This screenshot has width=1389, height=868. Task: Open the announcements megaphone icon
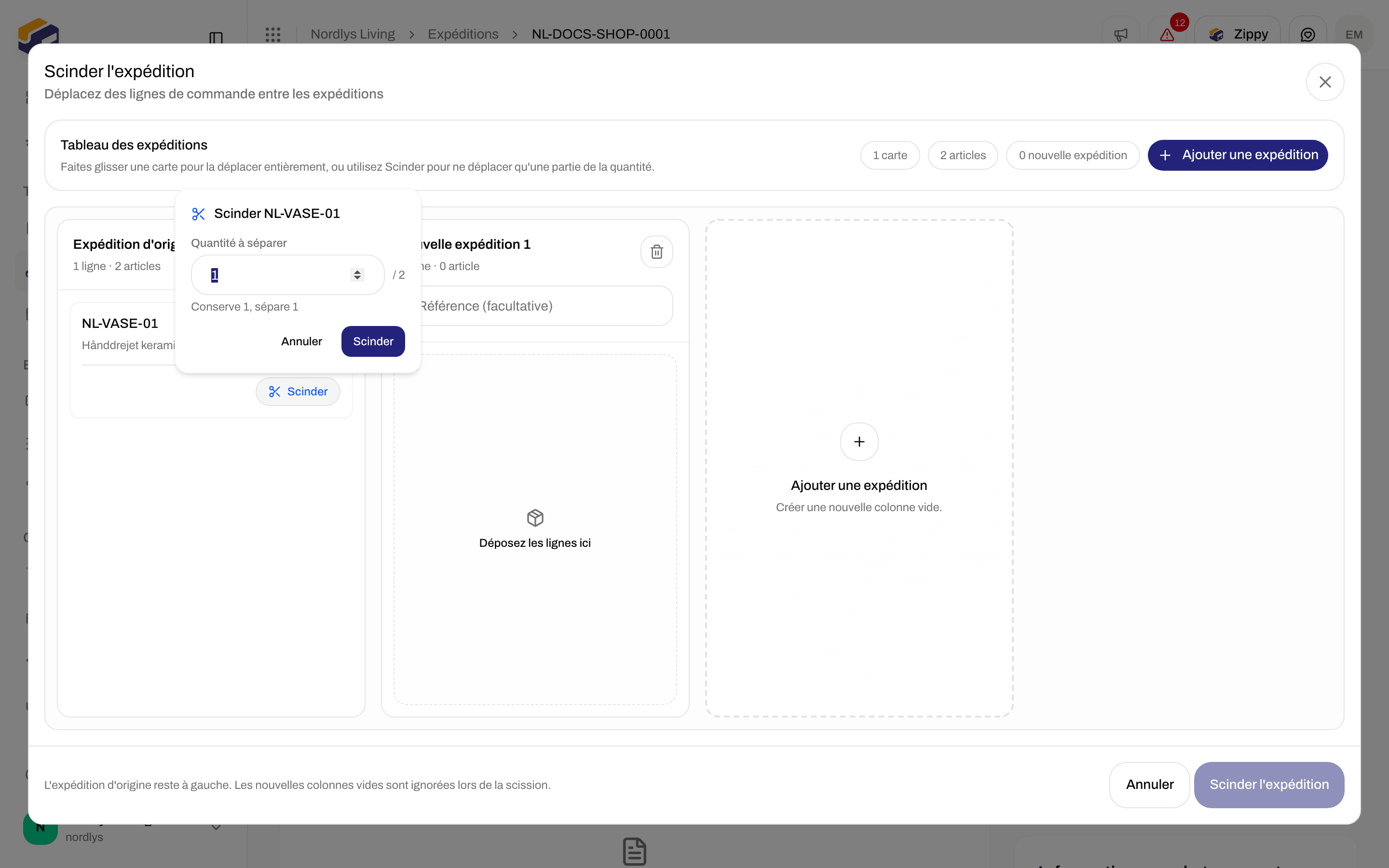point(1120,34)
